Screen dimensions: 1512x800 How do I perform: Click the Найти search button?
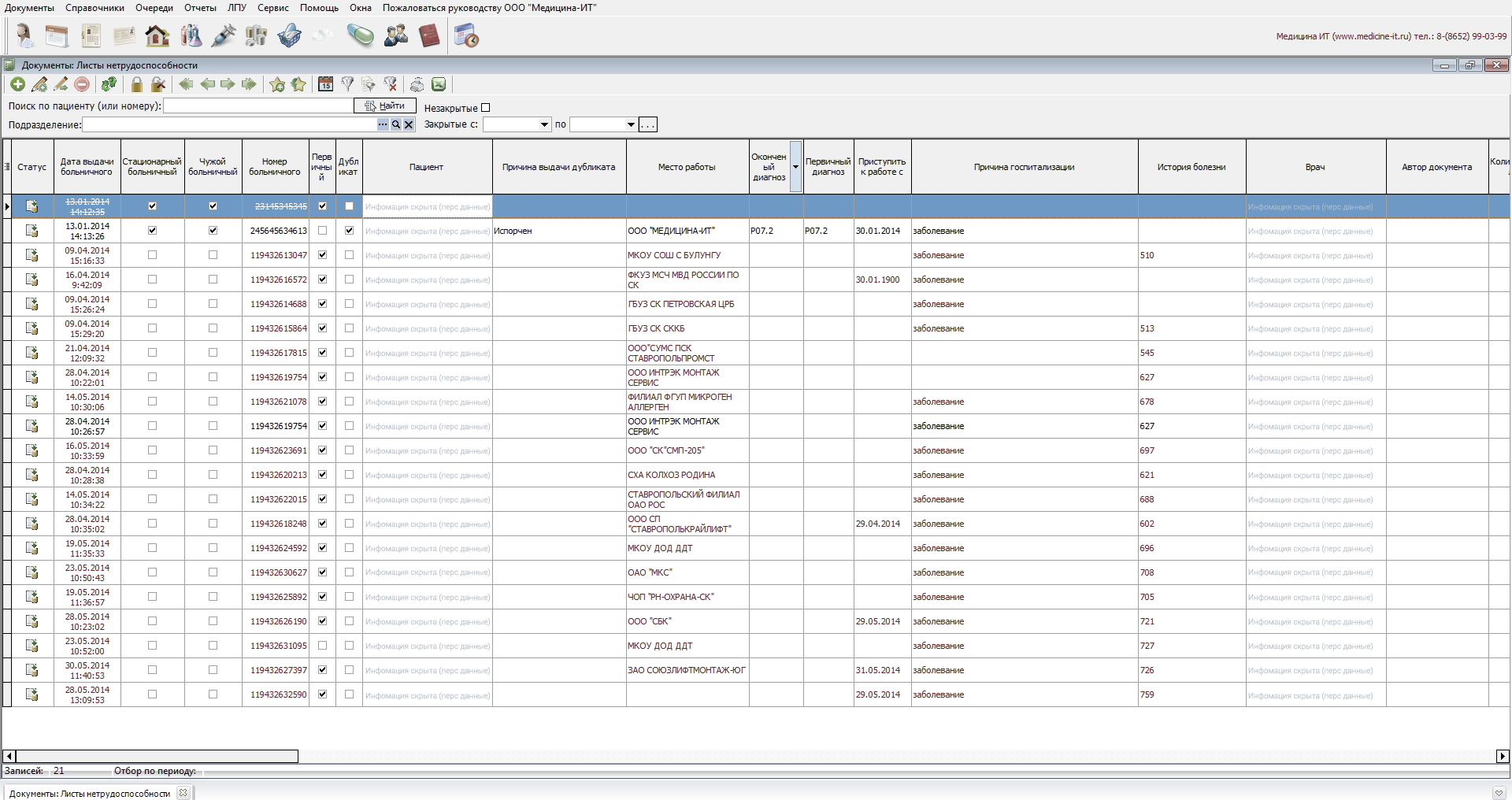click(x=385, y=106)
